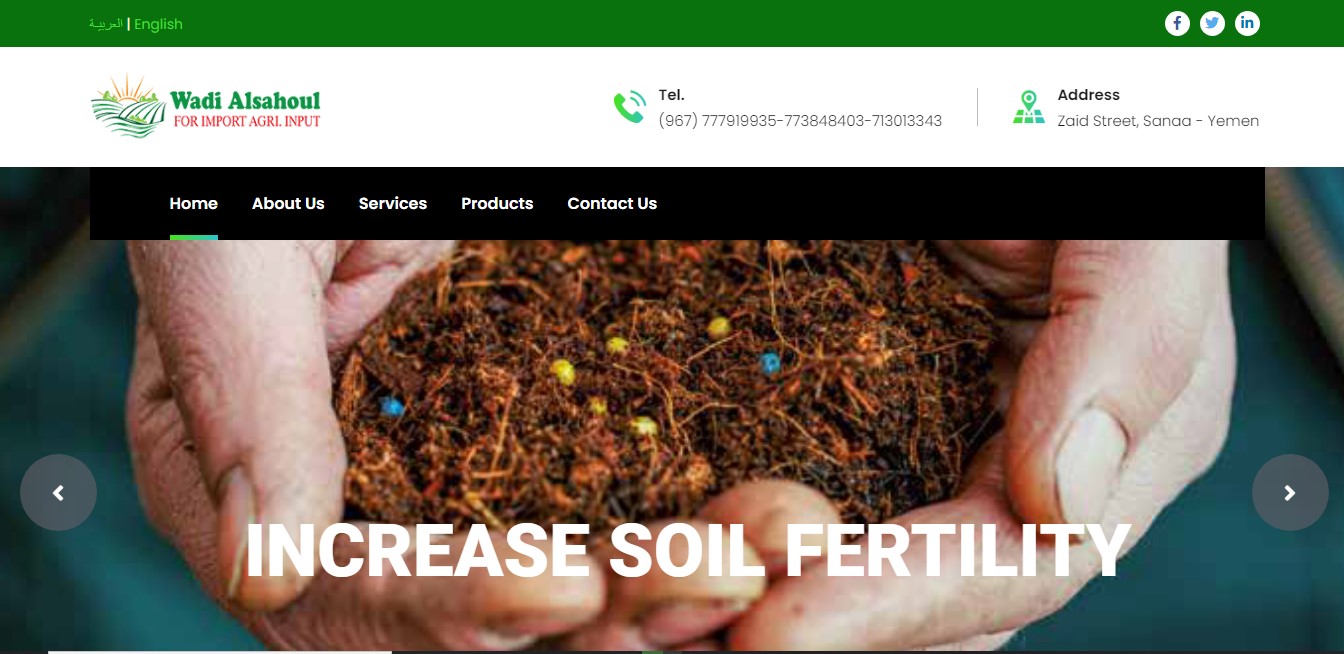Click the Zaid Street, Sanaa address text

pyautogui.click(x=1158, y=121)
